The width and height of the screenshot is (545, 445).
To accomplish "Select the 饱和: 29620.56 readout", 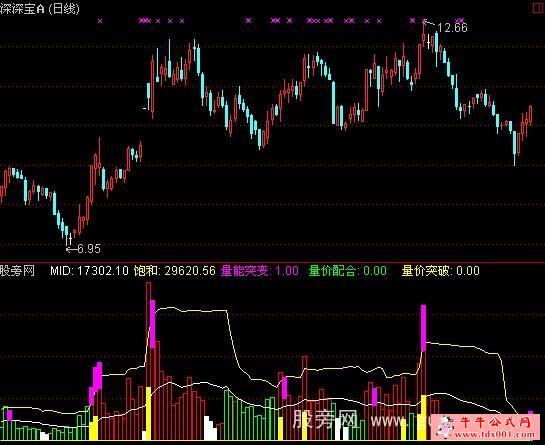I will click(175, 270).
